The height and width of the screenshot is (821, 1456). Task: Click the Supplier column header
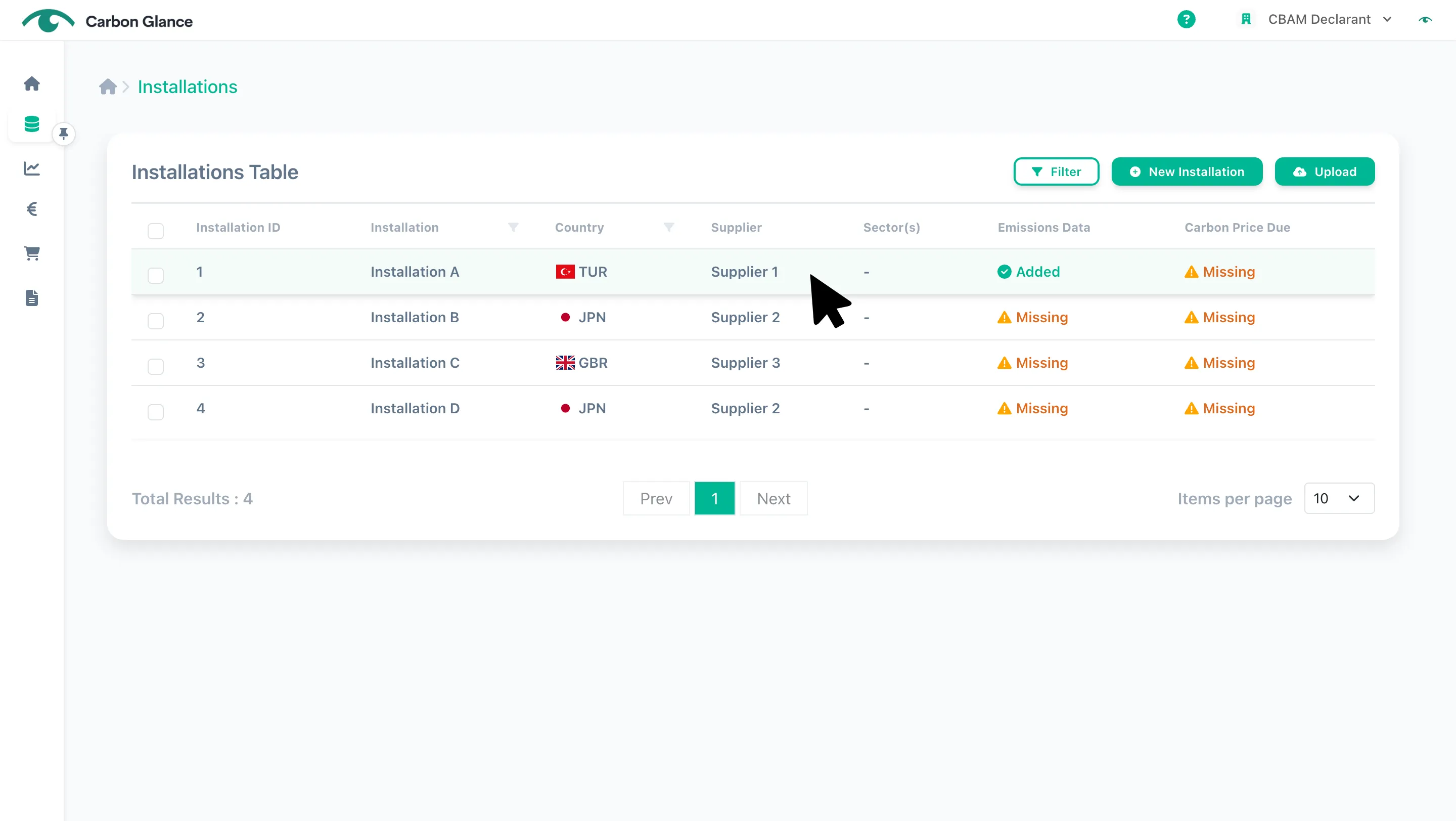pos(736,227)
